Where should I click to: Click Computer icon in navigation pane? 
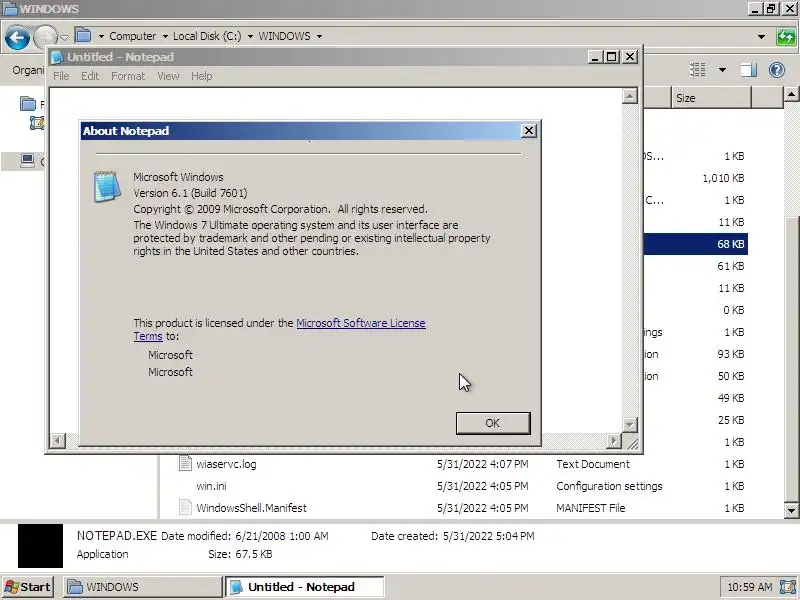[28, 161]
